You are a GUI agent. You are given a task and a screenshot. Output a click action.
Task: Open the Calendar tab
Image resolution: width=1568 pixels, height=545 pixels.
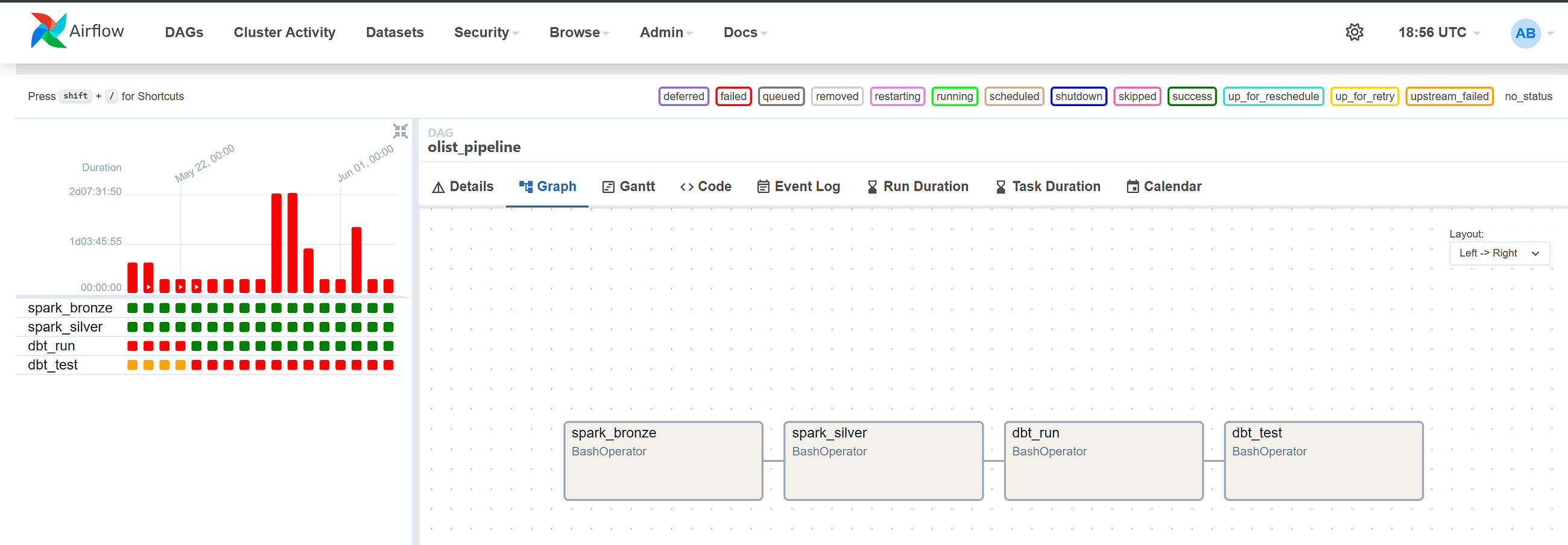click(1164, 187)
